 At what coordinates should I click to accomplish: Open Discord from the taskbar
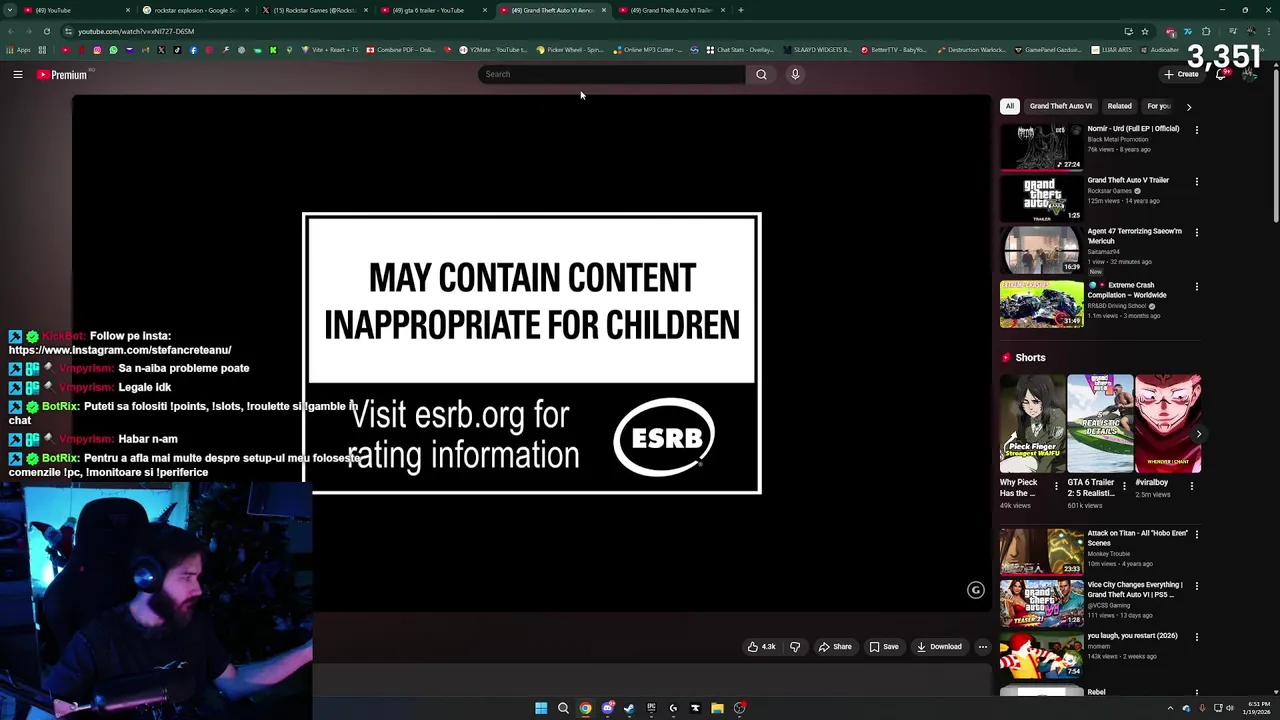coord(607,708)
